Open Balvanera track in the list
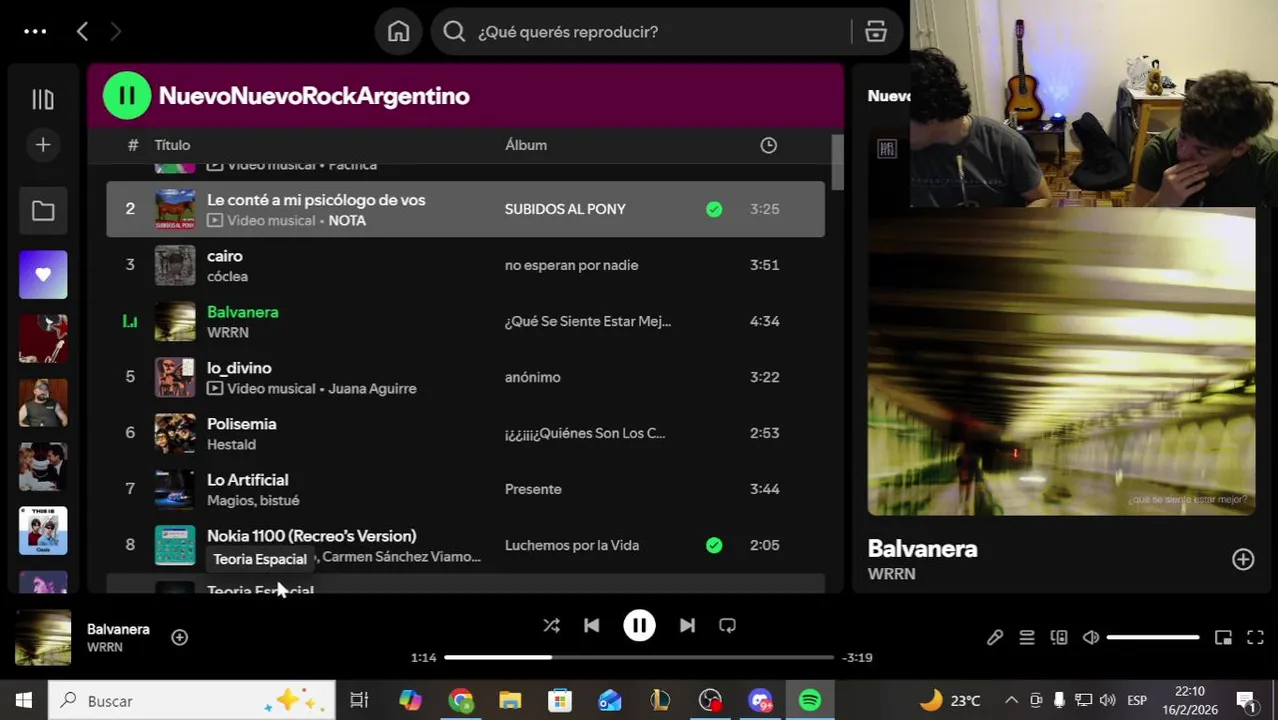 (243, 312)
